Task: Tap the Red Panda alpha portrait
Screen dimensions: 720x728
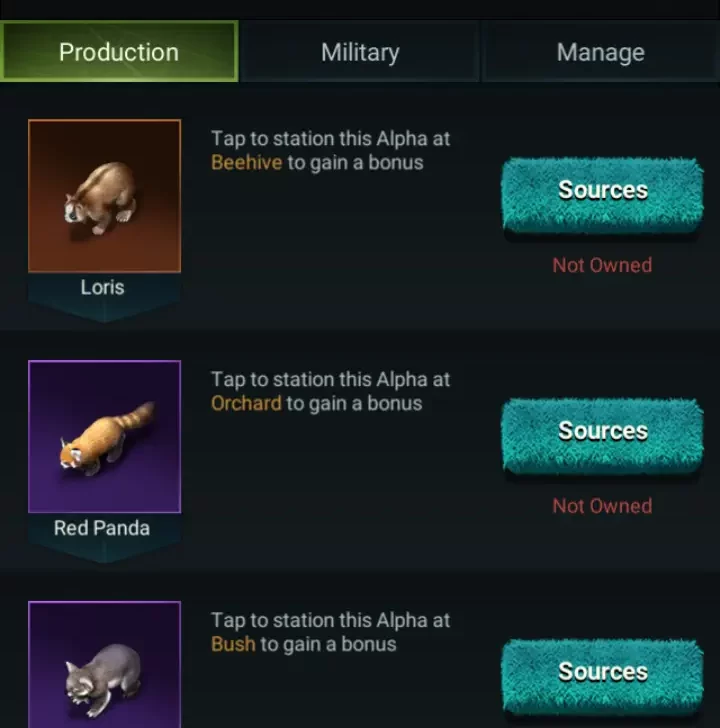Action: pyautogui.click(x=104, y=437)
